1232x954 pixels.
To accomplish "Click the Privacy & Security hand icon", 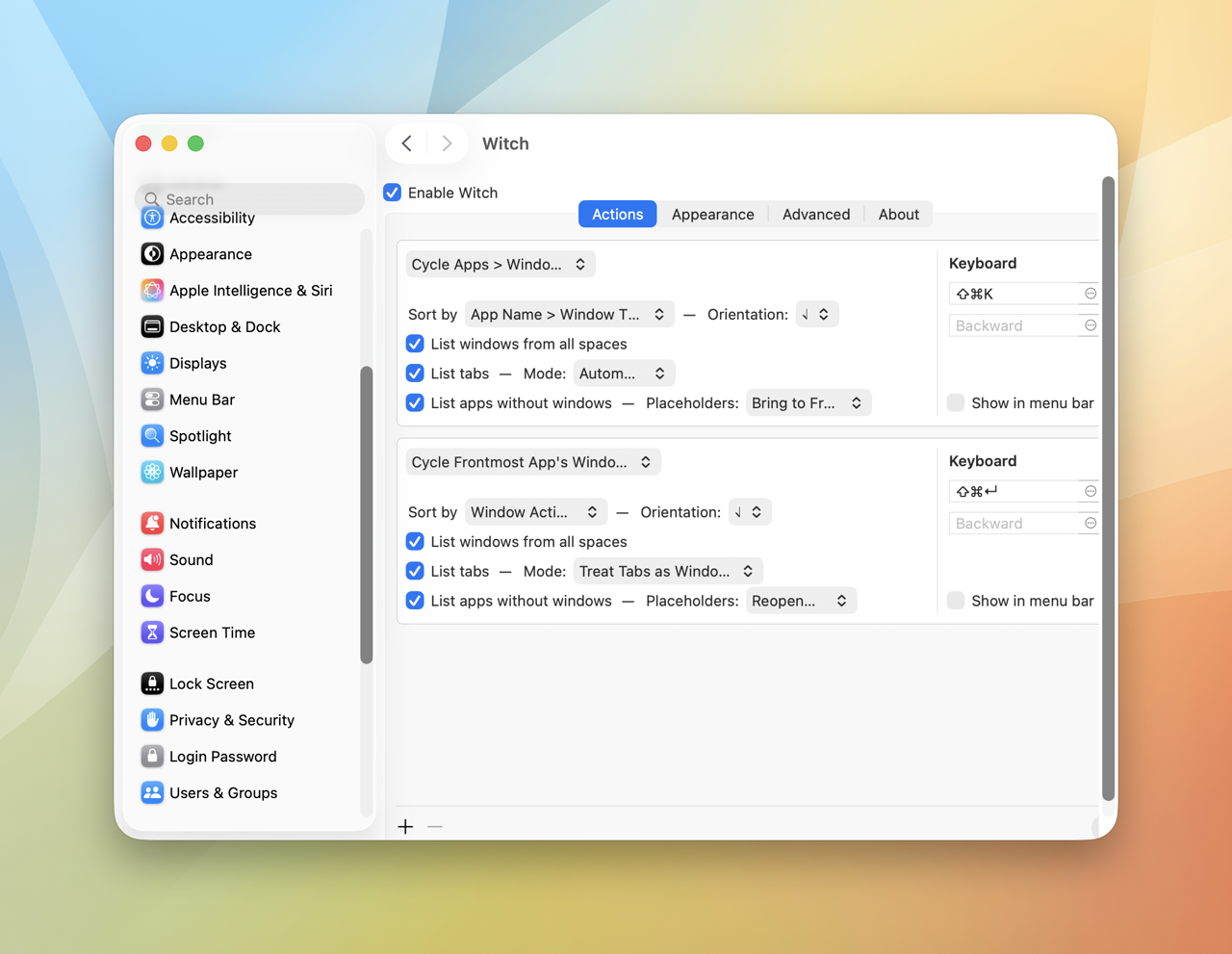I will (x=152, y=720).
